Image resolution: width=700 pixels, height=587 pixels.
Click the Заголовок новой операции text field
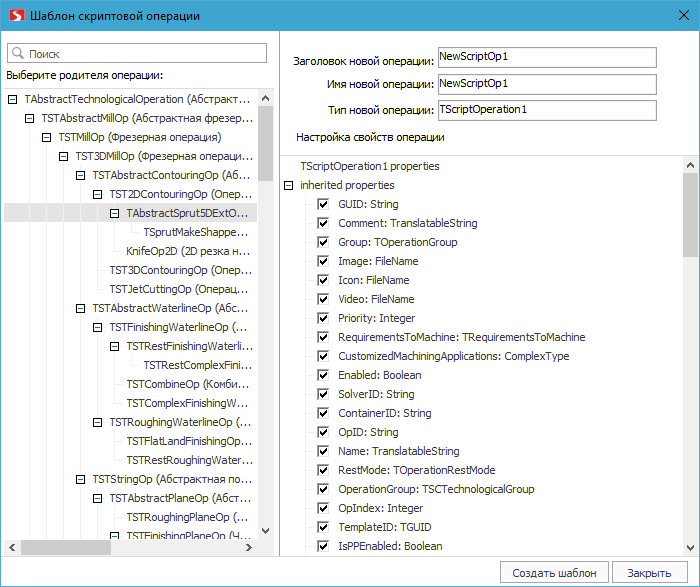coord(546,58)
